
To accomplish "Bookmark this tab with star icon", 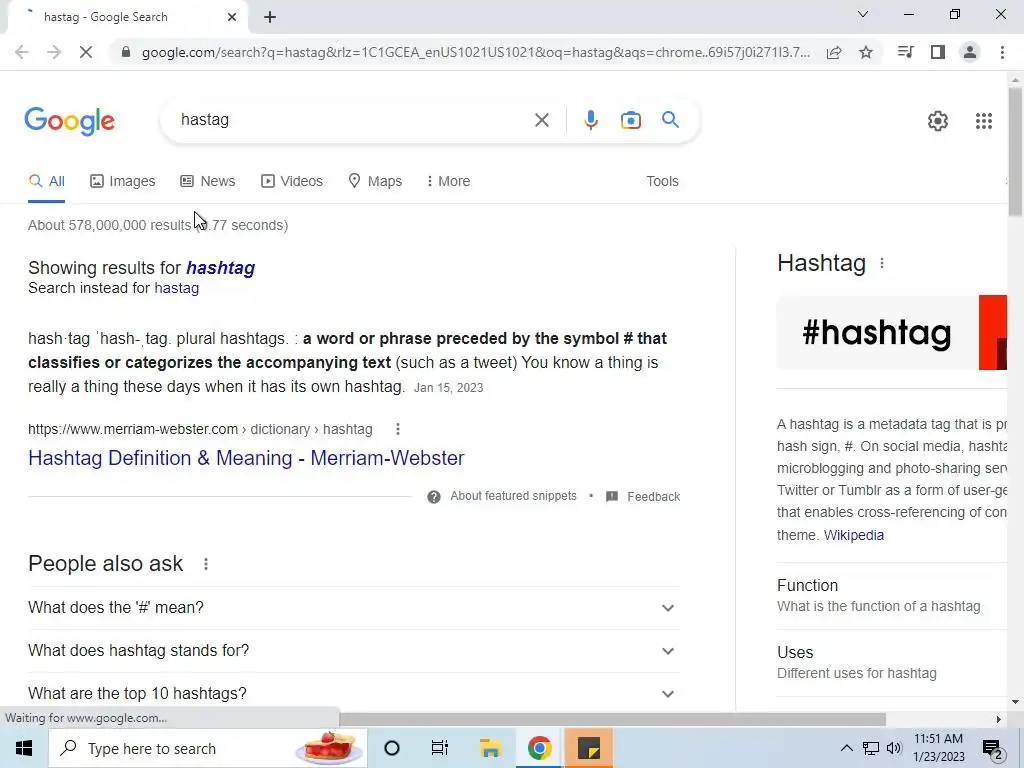I will [x=866, y=52].
